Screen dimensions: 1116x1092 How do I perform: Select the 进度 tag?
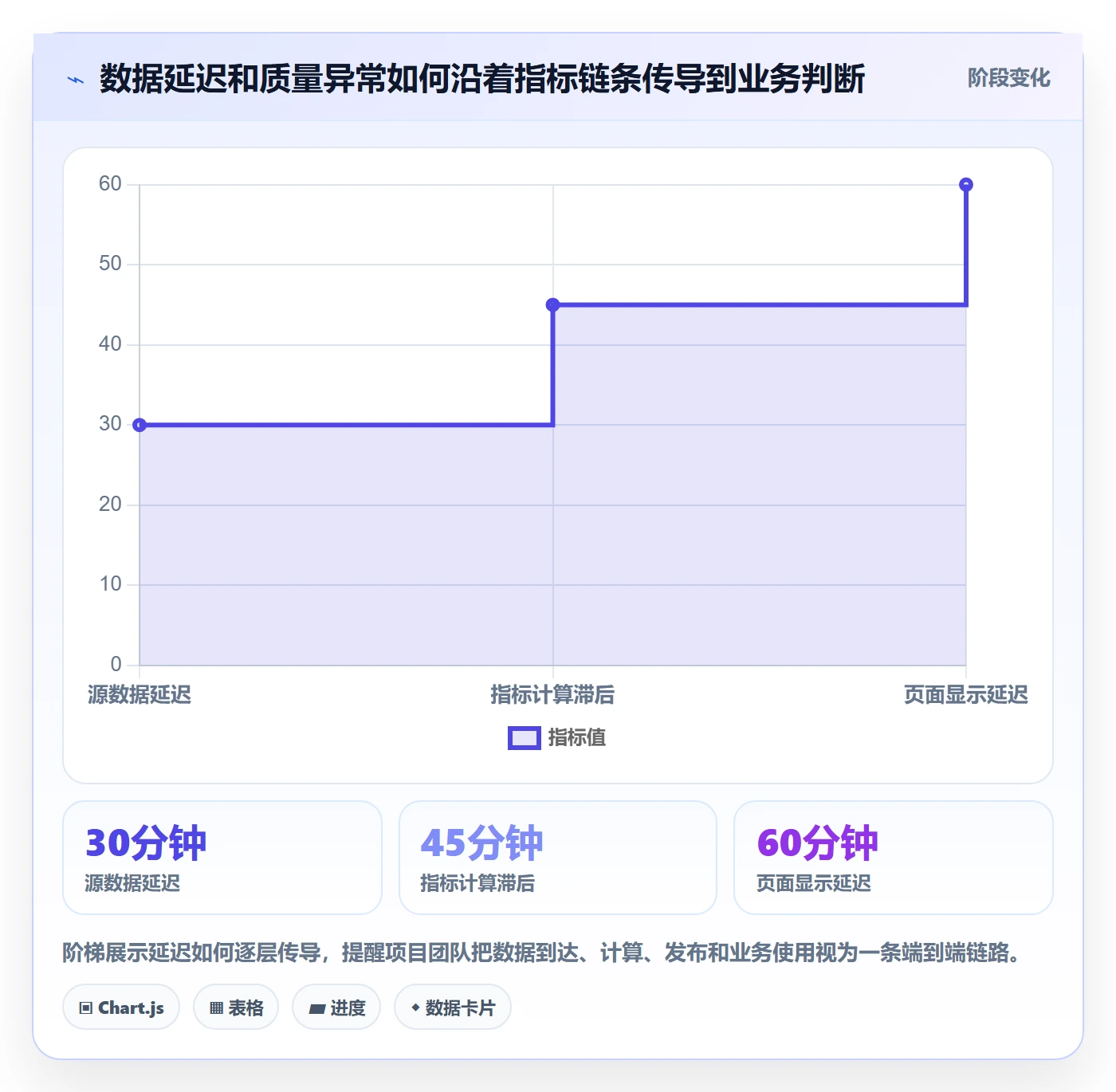pos(336,1008)
